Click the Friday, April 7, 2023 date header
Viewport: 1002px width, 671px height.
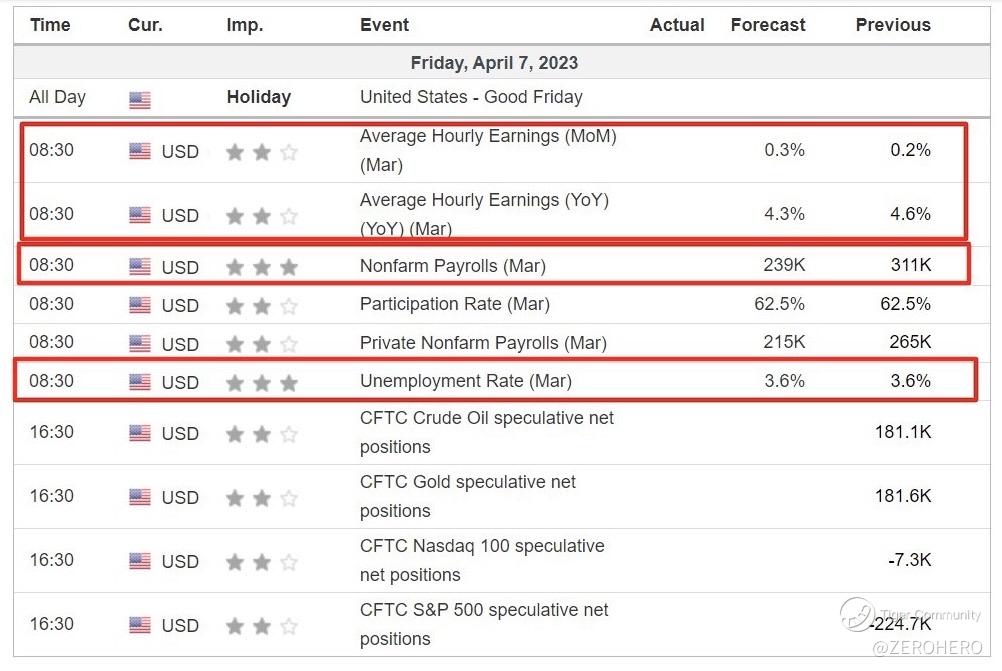point(494,63)
